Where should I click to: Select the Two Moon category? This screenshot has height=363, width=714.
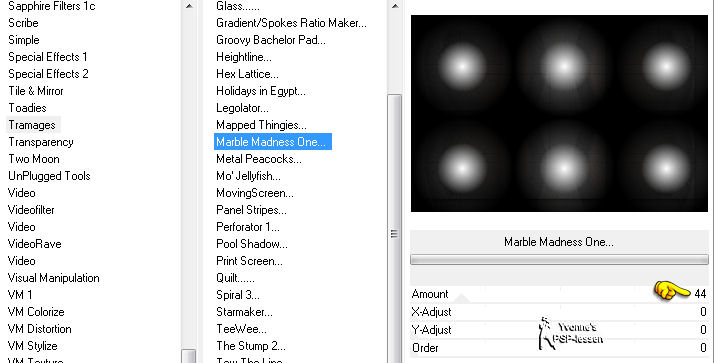tap(34, 159)
